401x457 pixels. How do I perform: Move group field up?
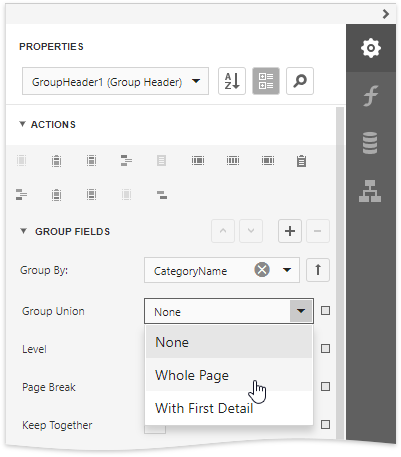[223, 231]
